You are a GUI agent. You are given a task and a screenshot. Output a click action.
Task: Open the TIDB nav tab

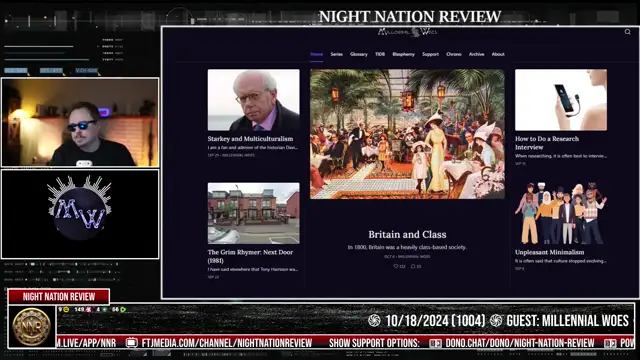click(380, 54)
